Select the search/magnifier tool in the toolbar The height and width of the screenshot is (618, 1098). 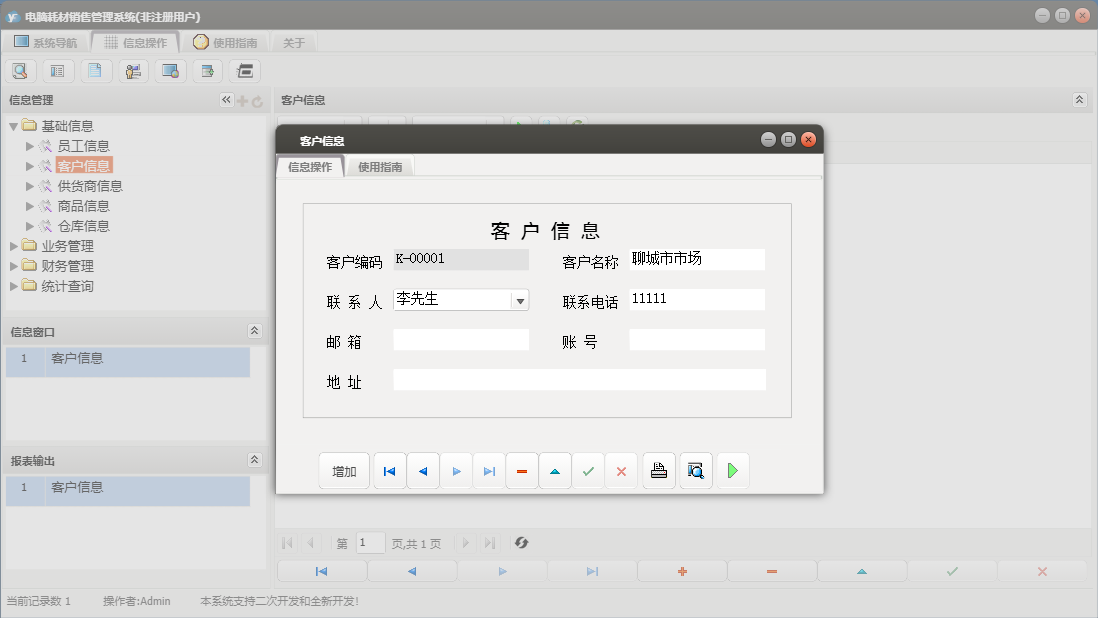(20, 70)
